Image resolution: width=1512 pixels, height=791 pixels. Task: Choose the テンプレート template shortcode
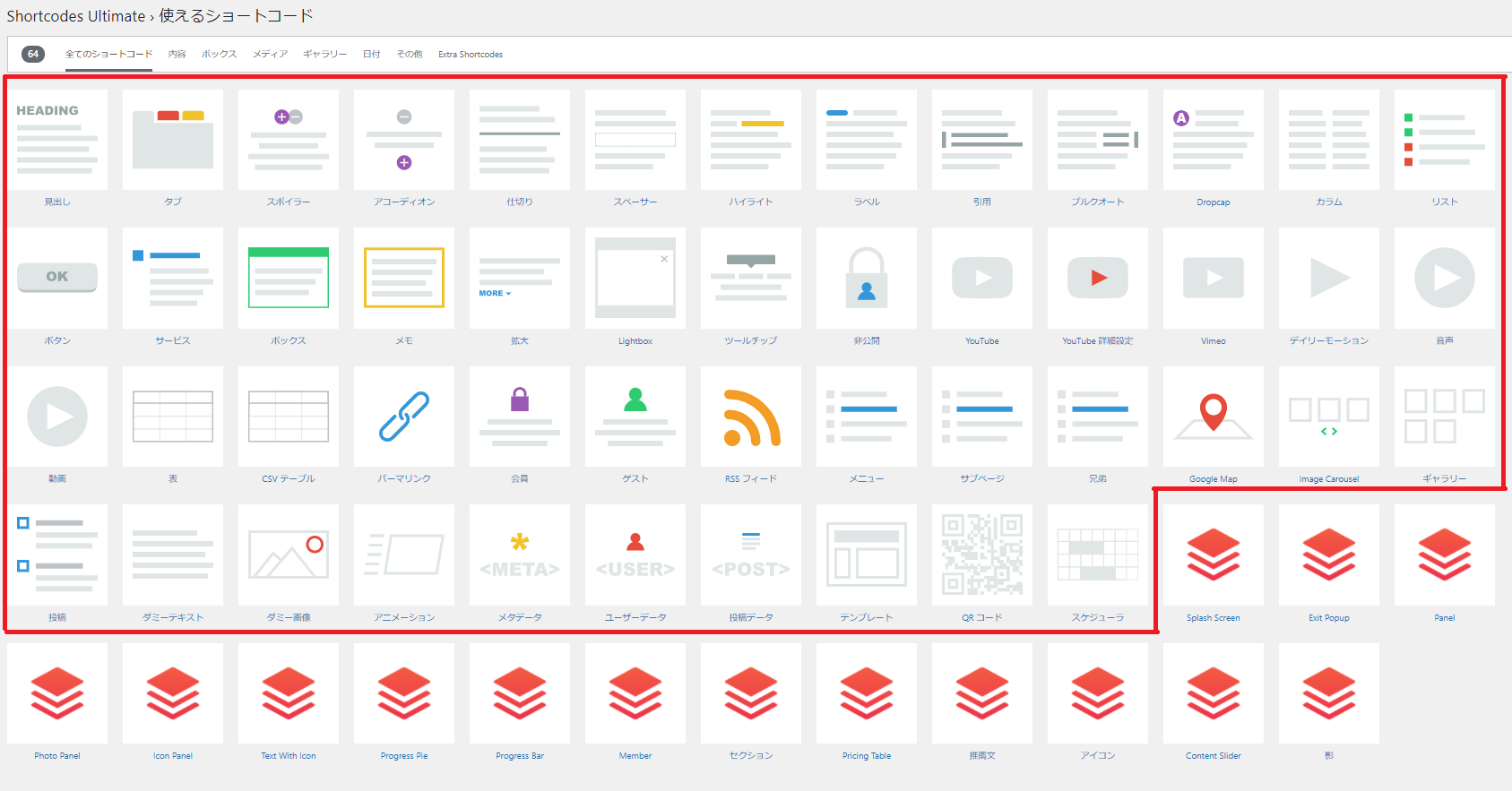point(867,555)
